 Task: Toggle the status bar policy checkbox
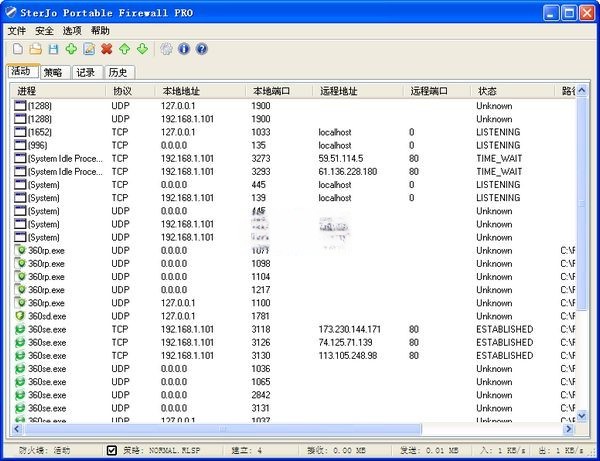click(x=112, y=451)
